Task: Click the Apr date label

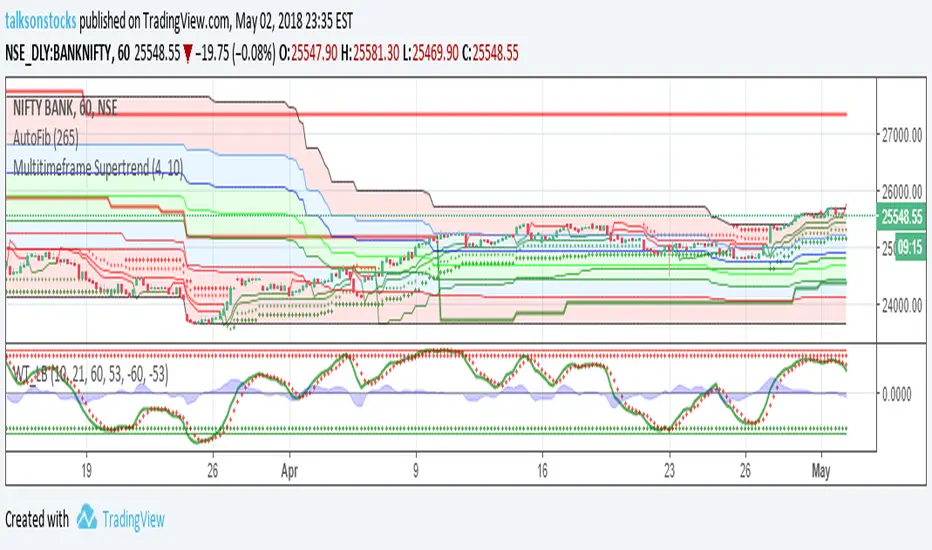Action: pos(289,471)
